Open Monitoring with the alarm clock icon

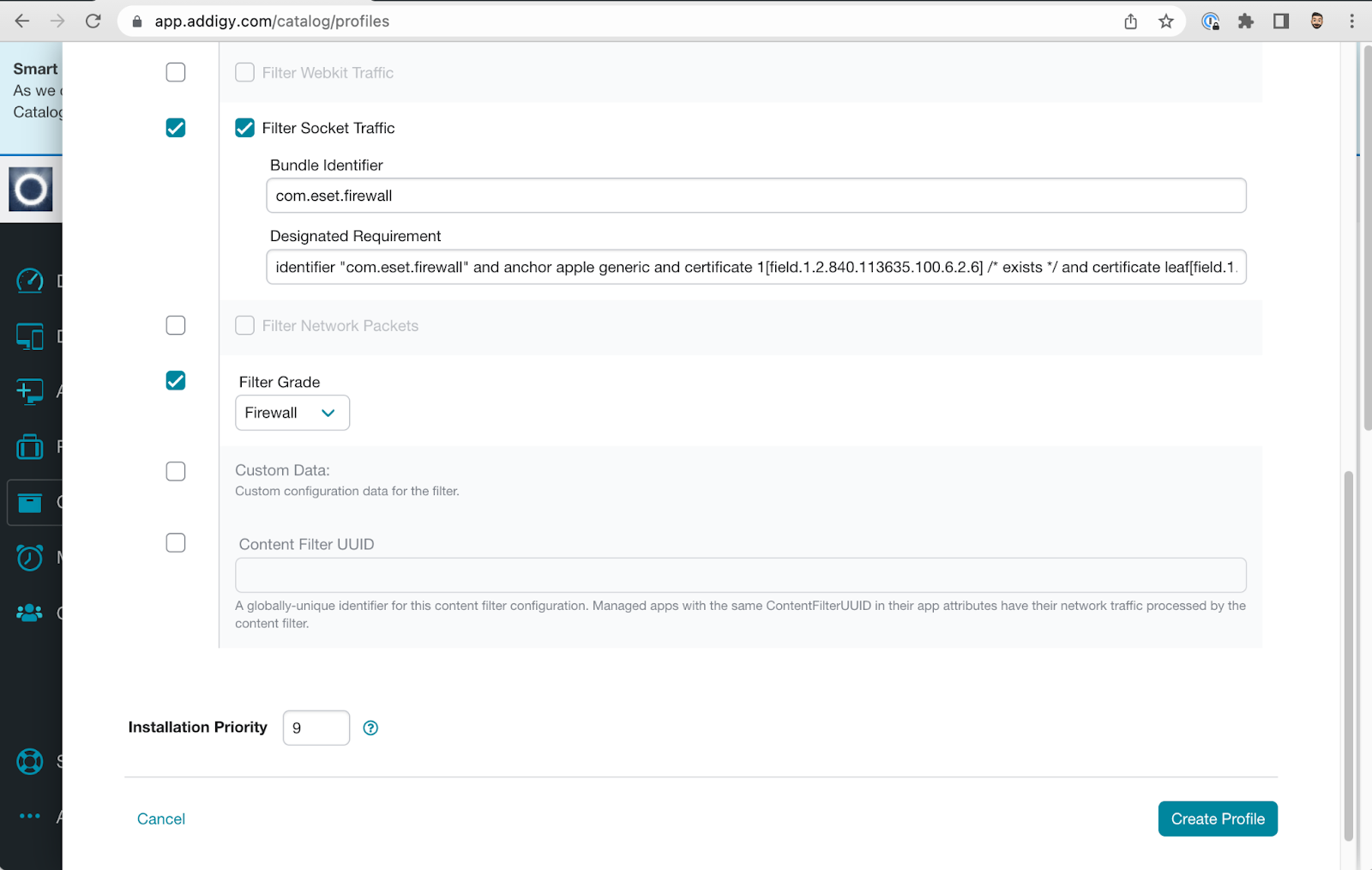click(x=30, y=557)
